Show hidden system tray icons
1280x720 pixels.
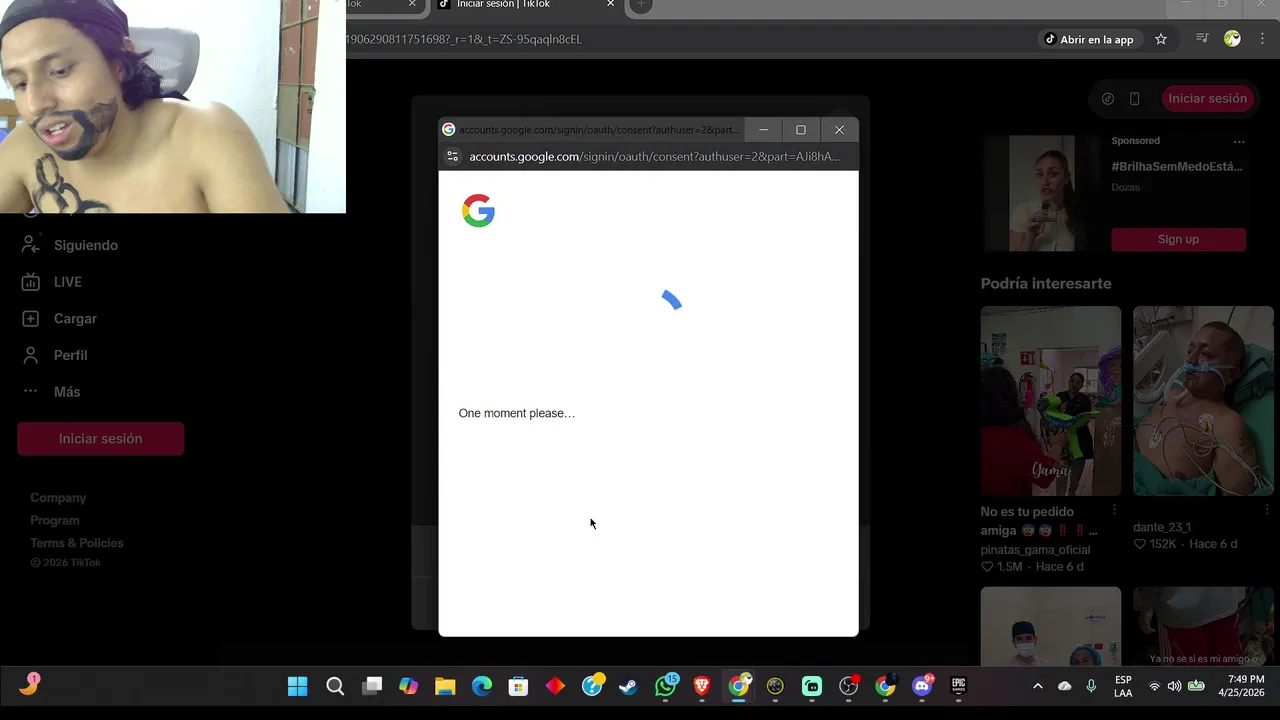coord(1037,686)
